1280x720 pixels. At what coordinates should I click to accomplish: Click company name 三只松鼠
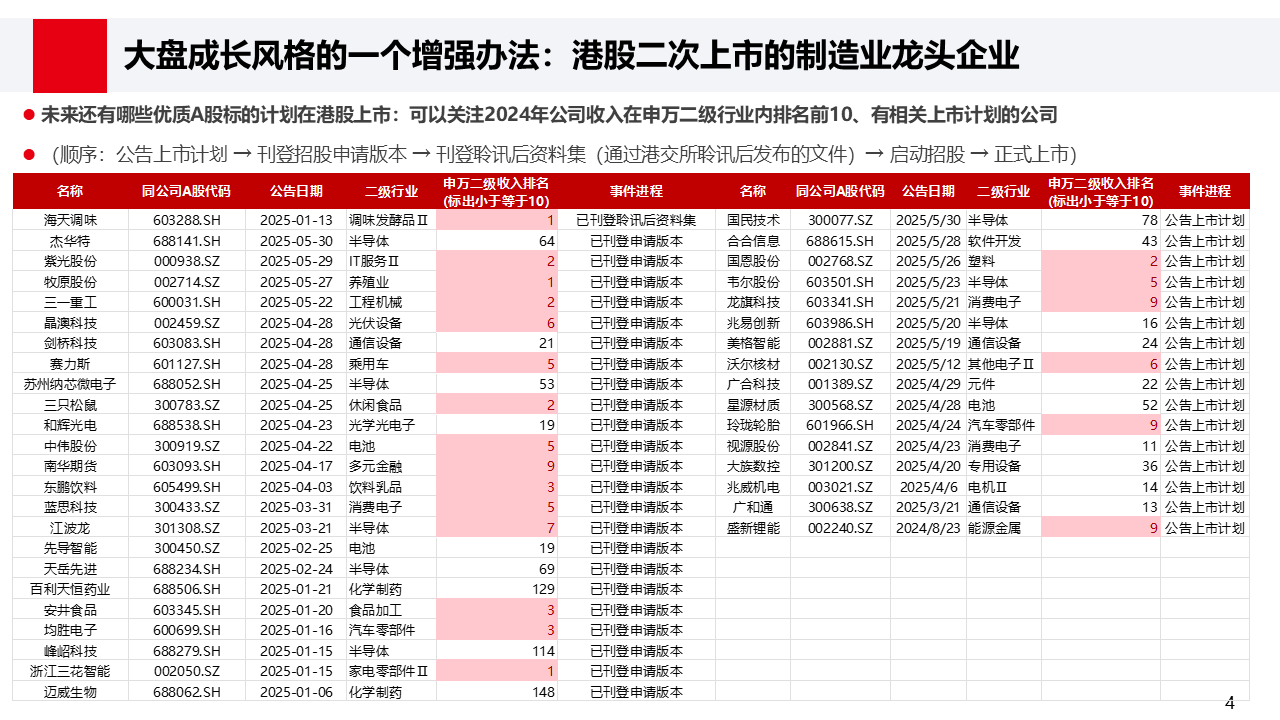(x=71, y=405)
